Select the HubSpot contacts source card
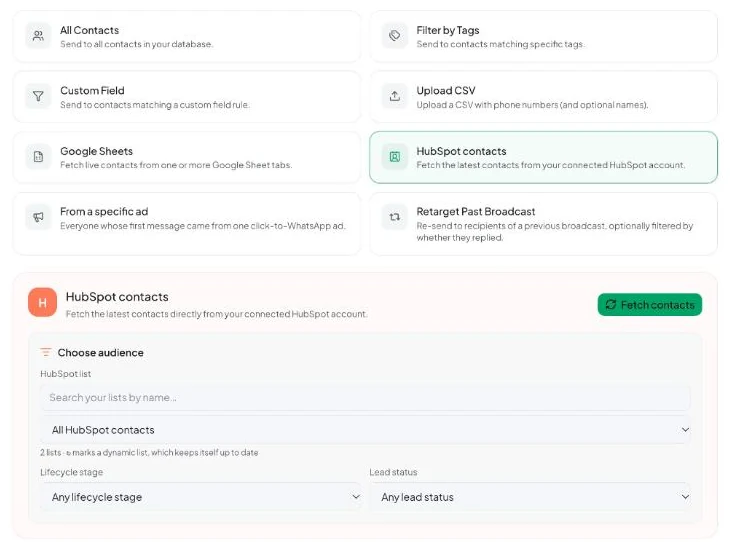This screenshot has height=542, width=730. (543, 157)
